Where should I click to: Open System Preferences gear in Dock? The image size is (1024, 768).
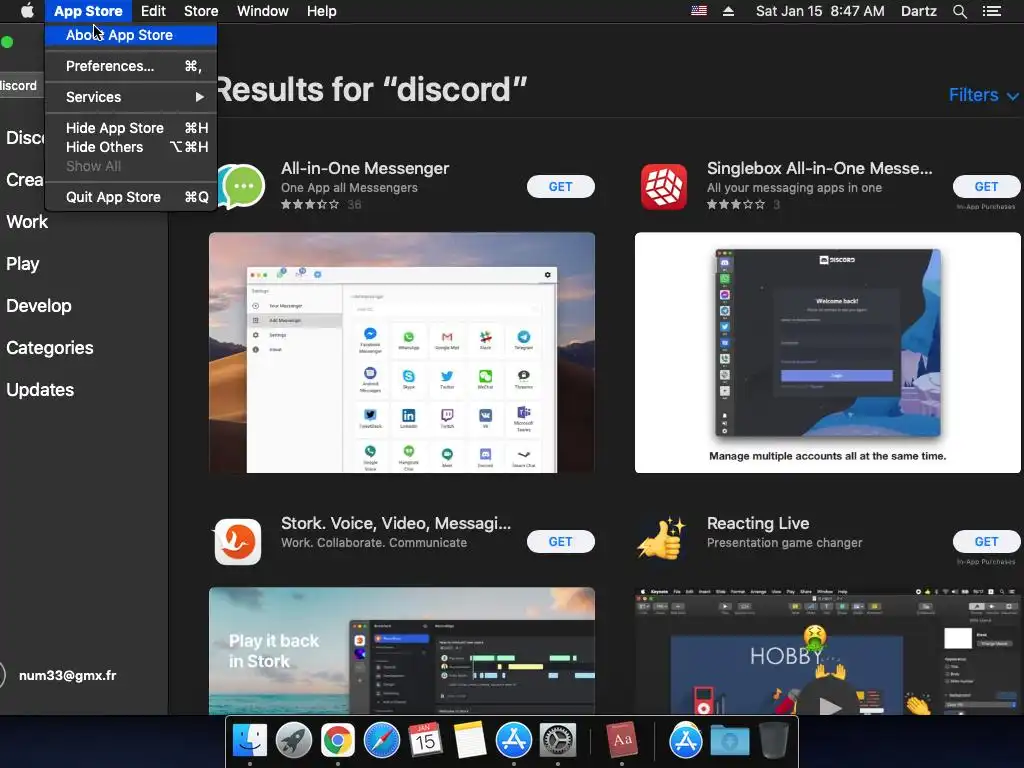point(558,741)
